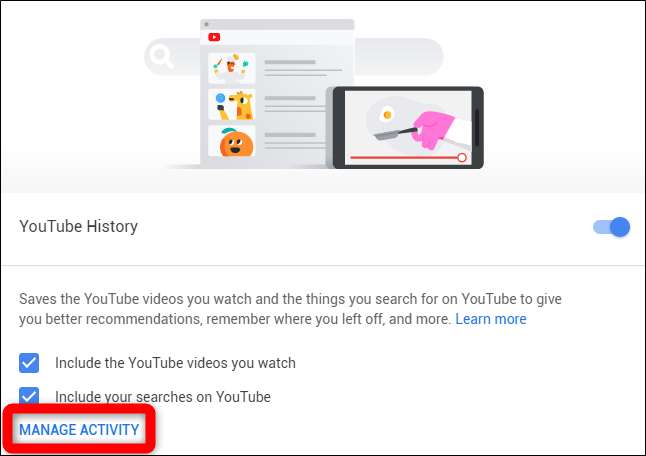Click the Include the YouTube videos label

coord(175,363)
